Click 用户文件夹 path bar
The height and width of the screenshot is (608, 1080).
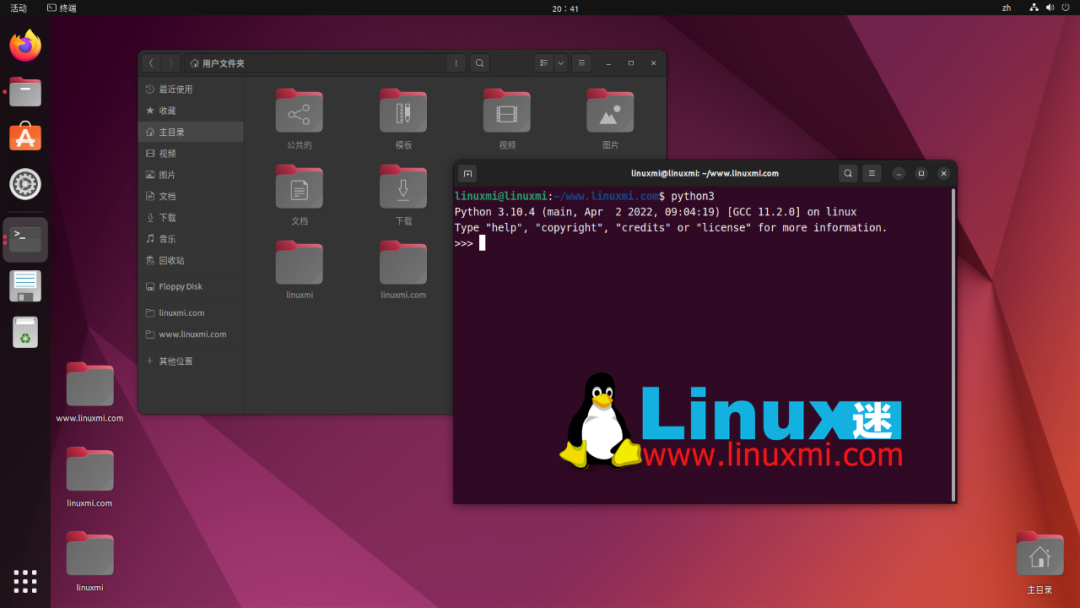coord(315,63)
